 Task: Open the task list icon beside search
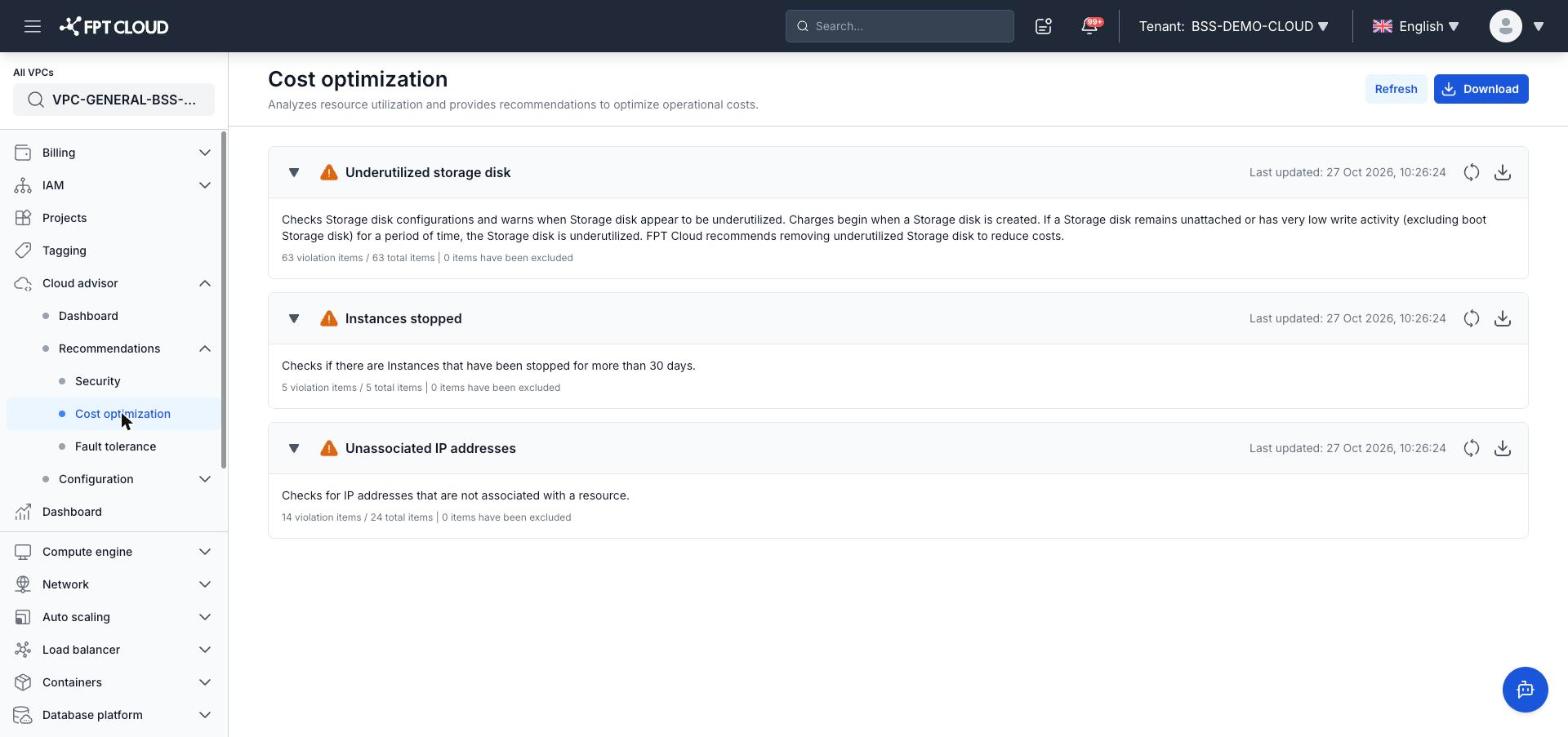point(1043,26)
